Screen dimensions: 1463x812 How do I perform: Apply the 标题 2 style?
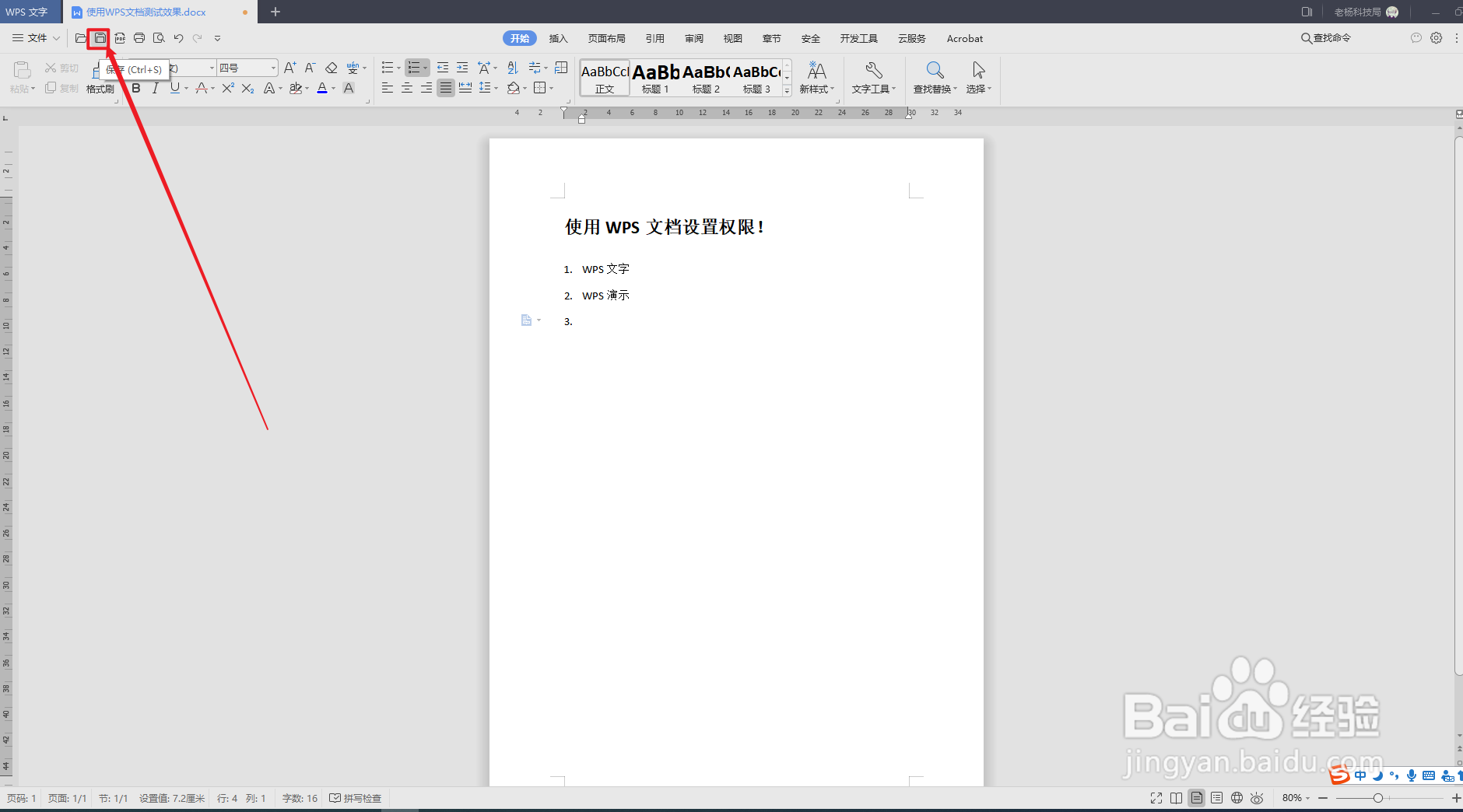point(706,78)
